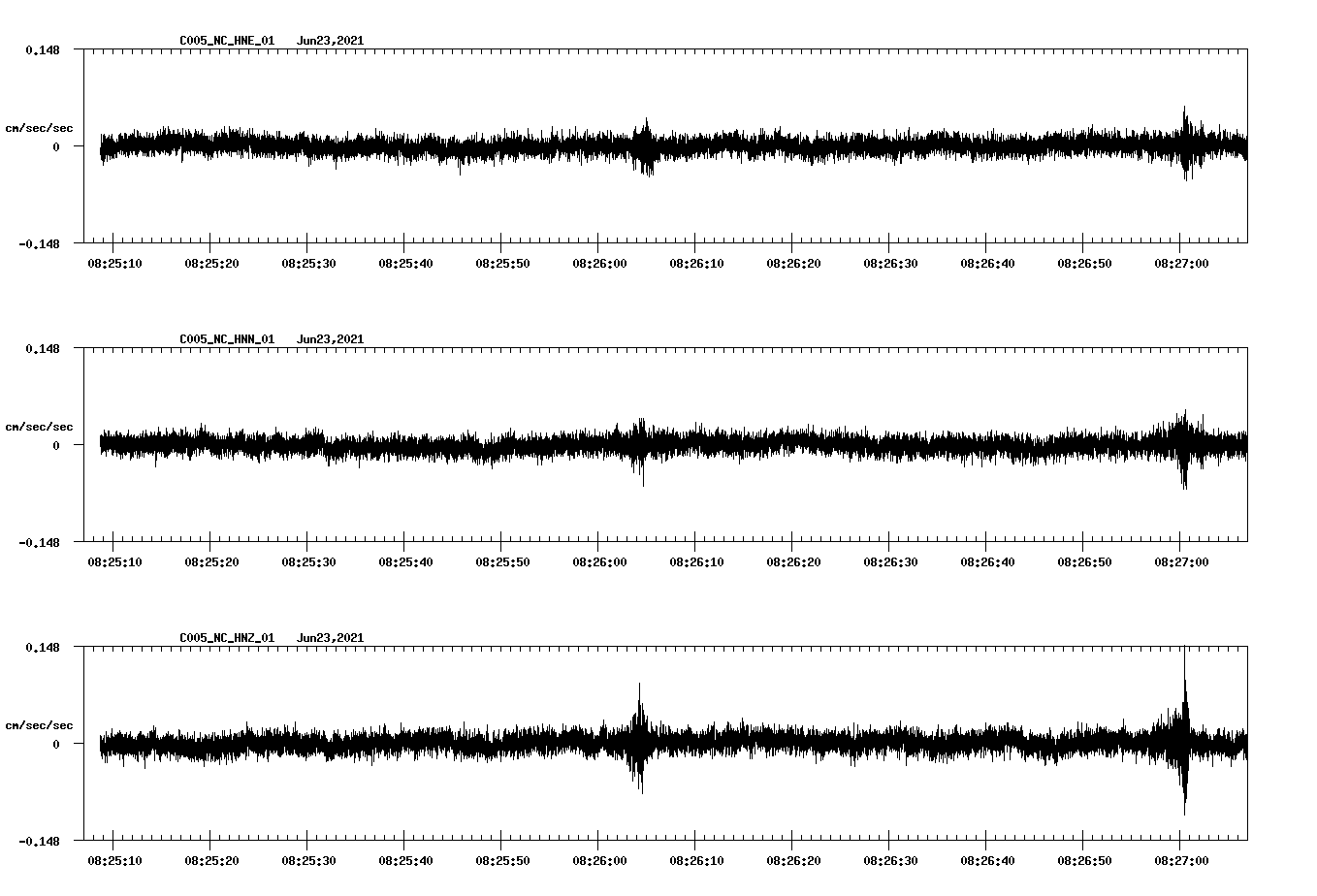The image size is (1317, 896).
Task: Choose 08:26:10 time label under HNZ plot
Action: click(696, 860)
